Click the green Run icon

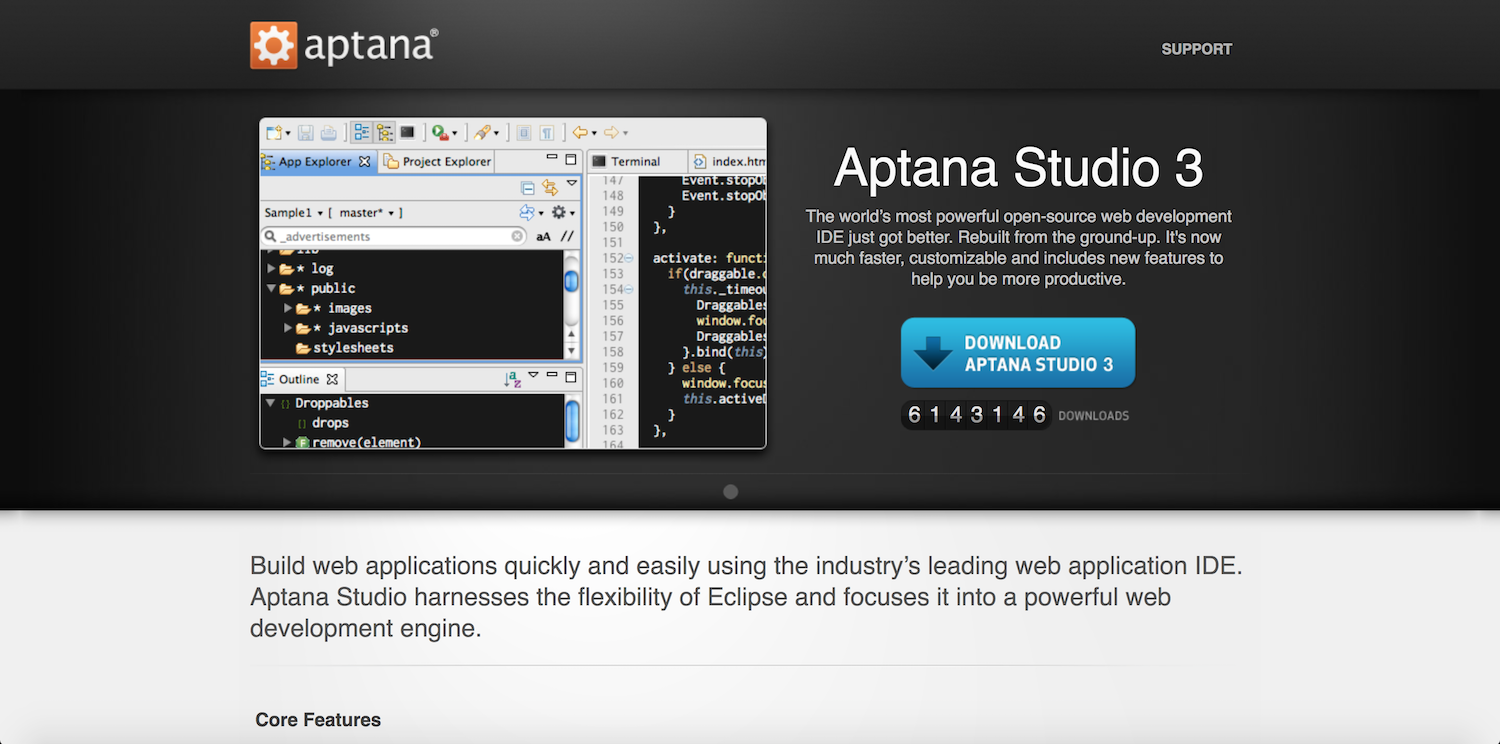[x=441, y=132]
